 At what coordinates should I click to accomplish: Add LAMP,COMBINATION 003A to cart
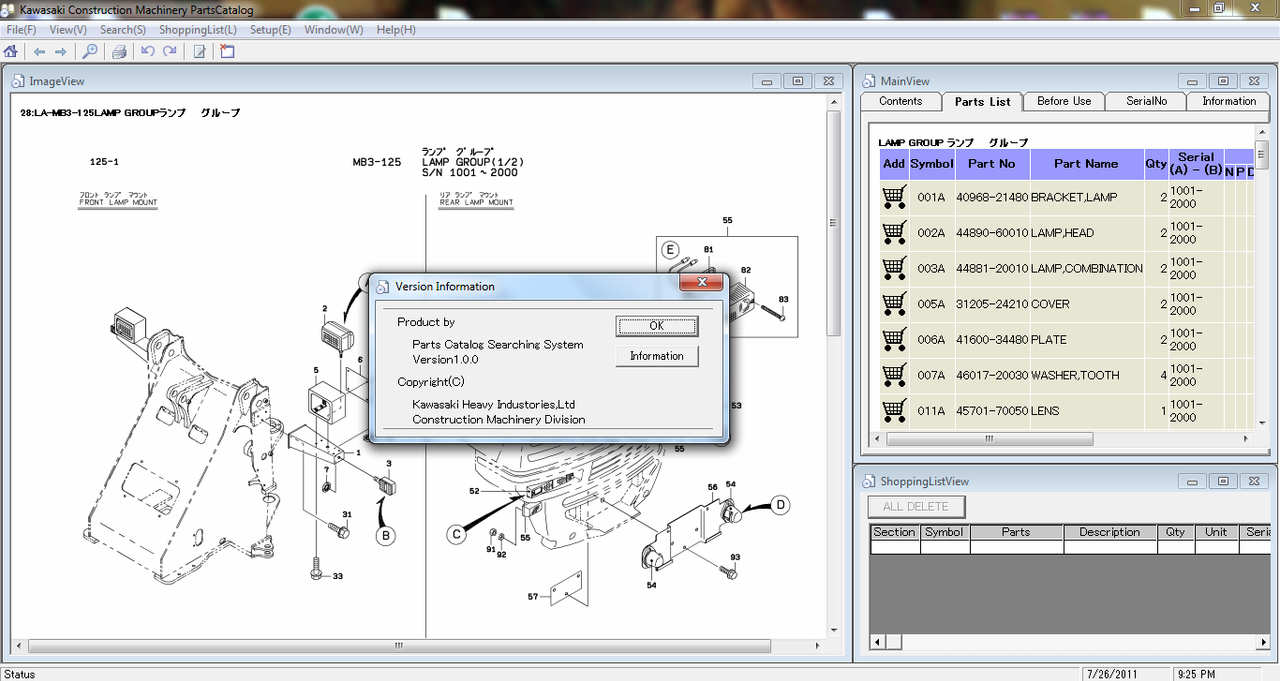coord(894,268)
